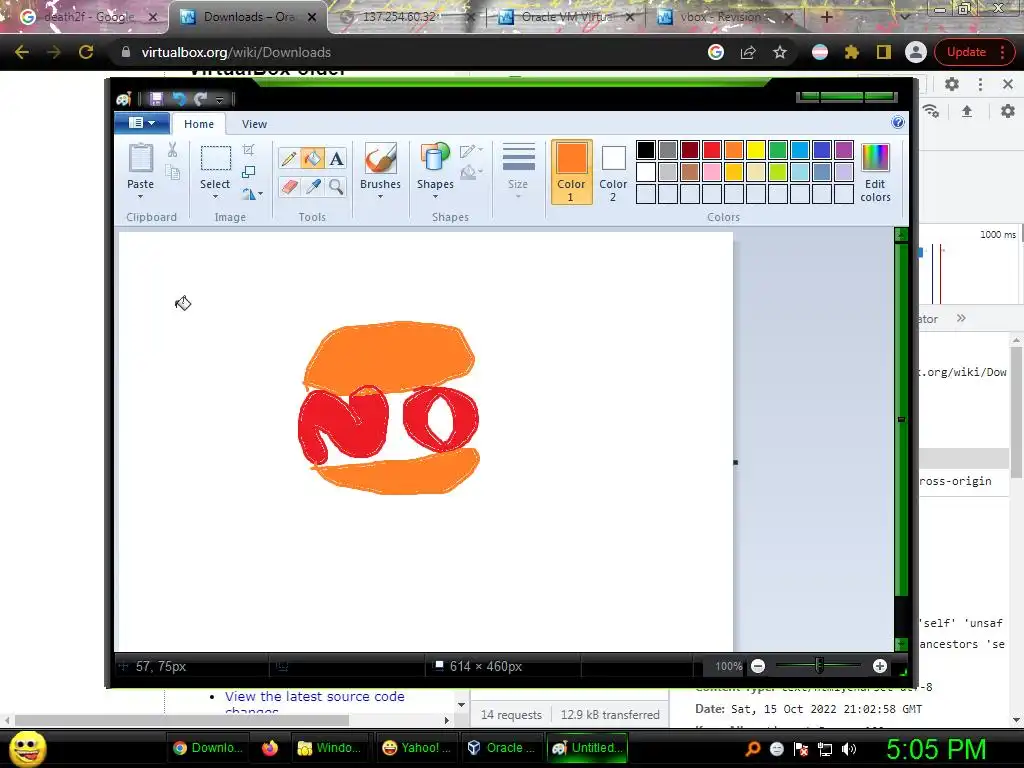This screenshot has width=1024, height=768.
Task: Click Chrome's back navigation arrow
Action: click(x=22, y=52)
